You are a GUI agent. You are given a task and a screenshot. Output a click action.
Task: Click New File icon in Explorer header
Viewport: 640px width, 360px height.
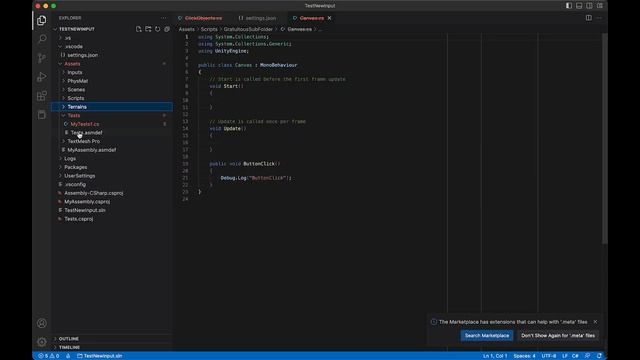click(x=139, y=29)
